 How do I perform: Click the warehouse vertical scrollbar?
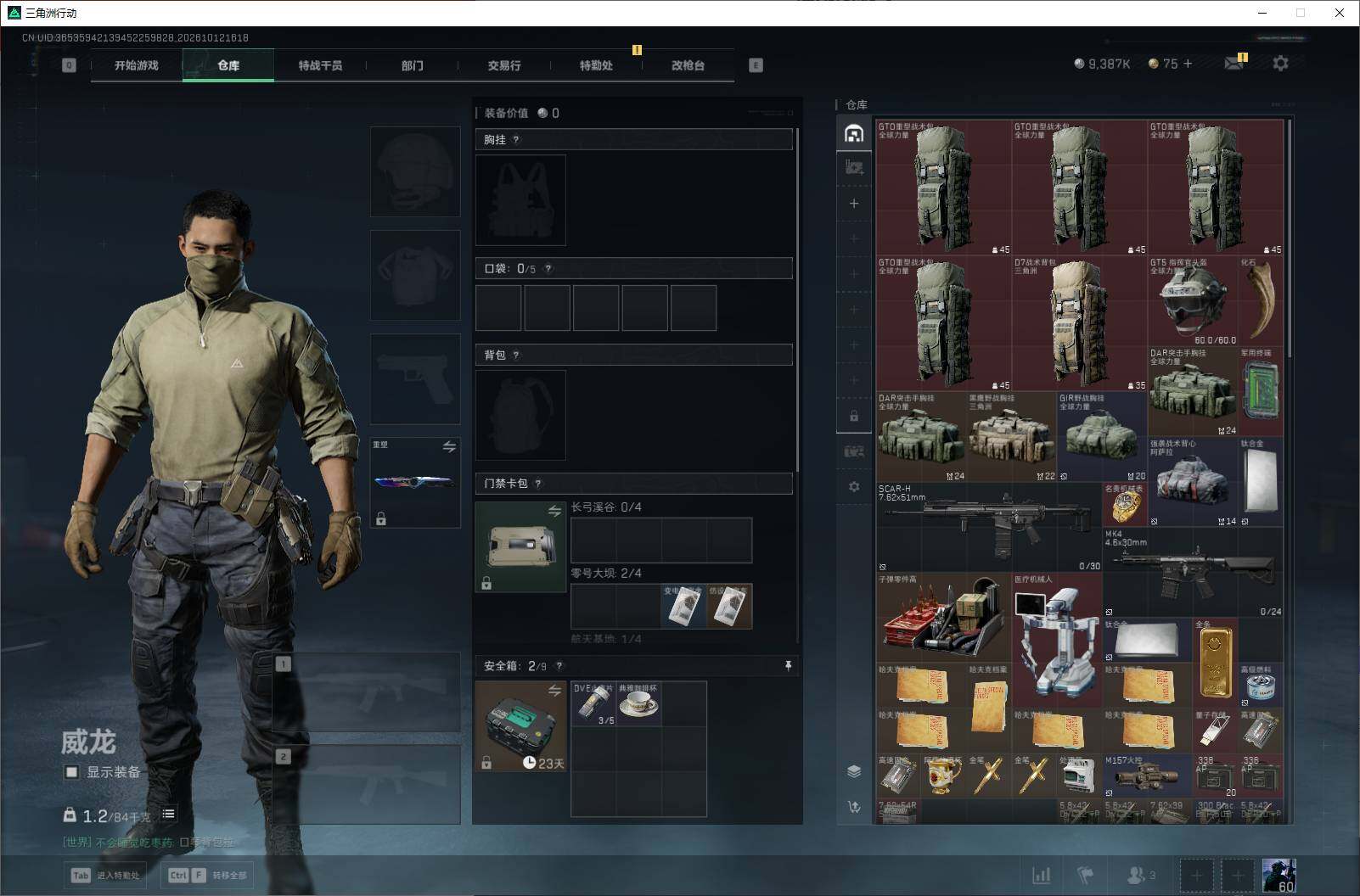click(1290, 238)
